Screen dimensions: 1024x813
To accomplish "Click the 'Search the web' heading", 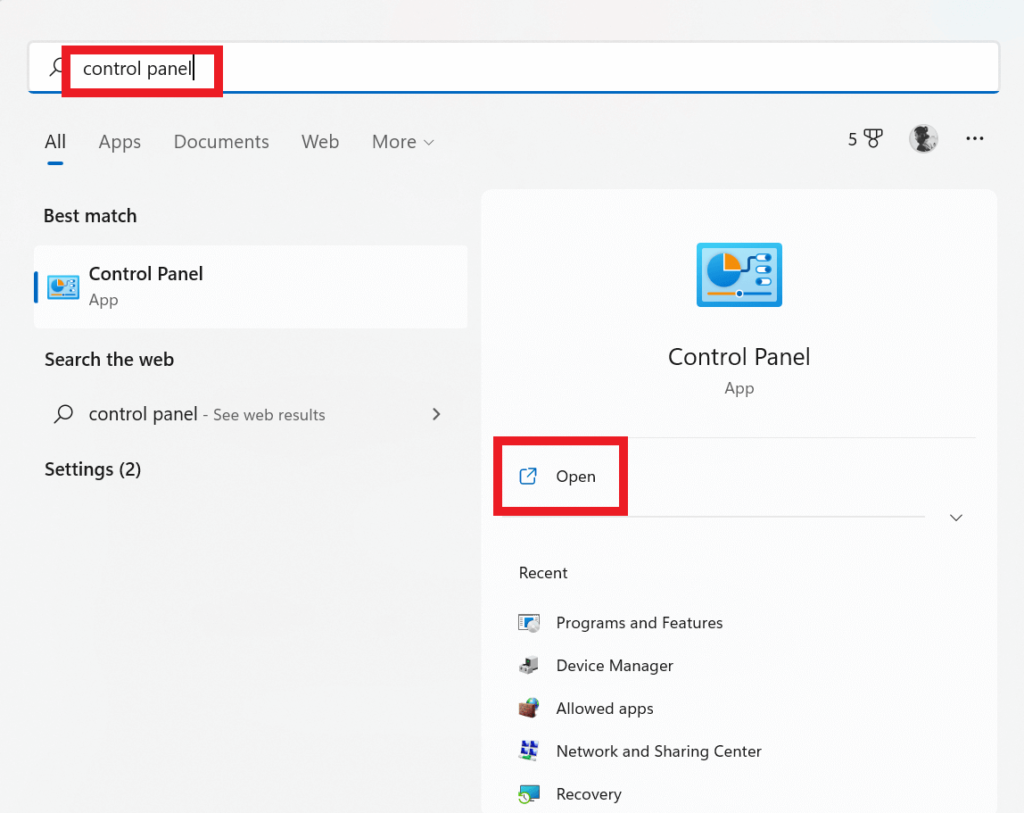I will point(109,359).
